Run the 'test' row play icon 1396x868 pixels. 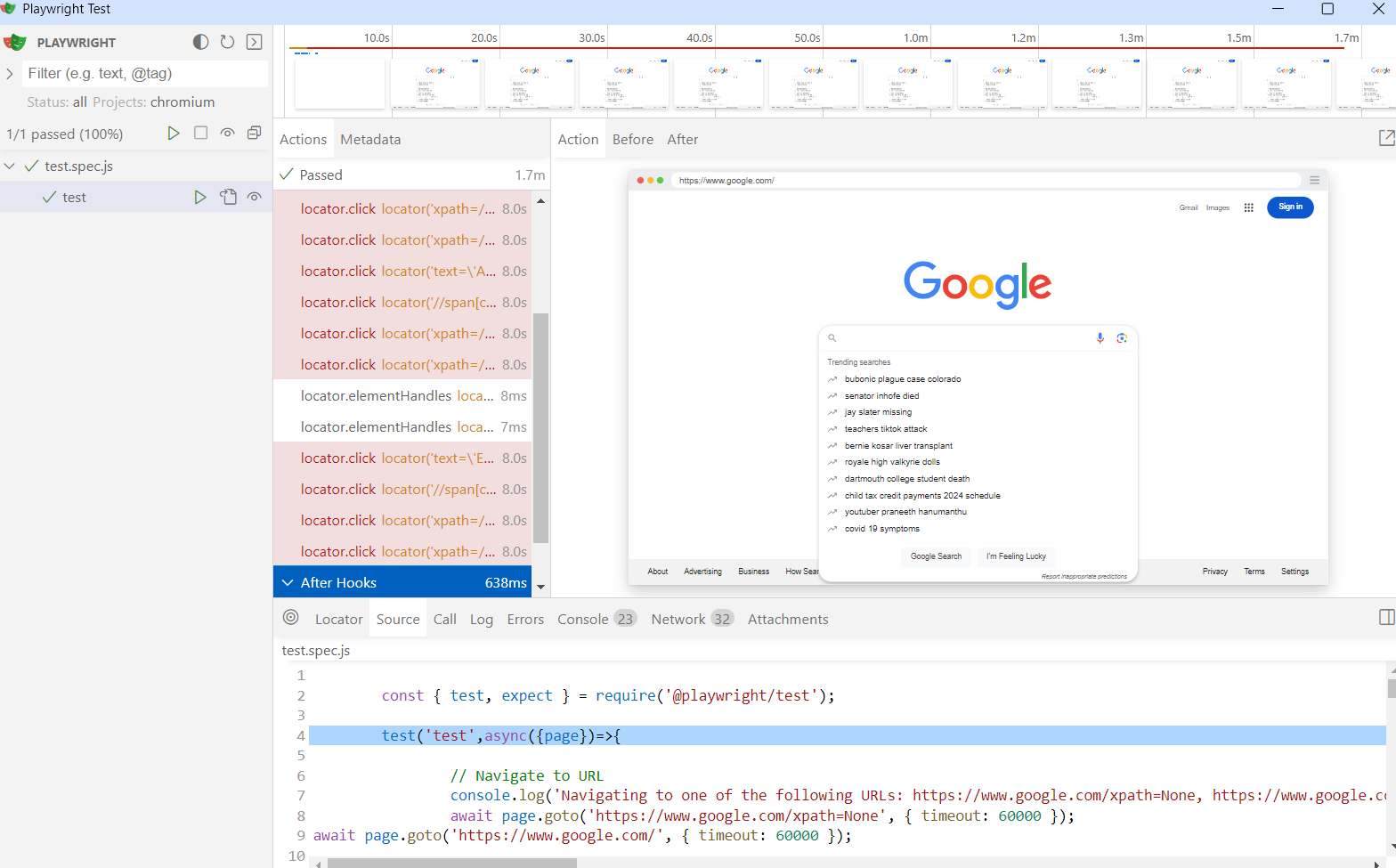(200, 197)
